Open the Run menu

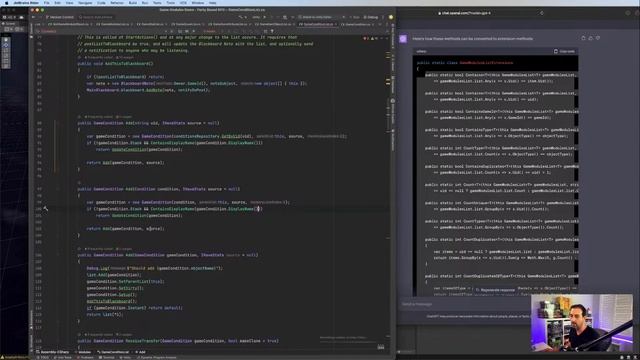(x=145, y=3)
